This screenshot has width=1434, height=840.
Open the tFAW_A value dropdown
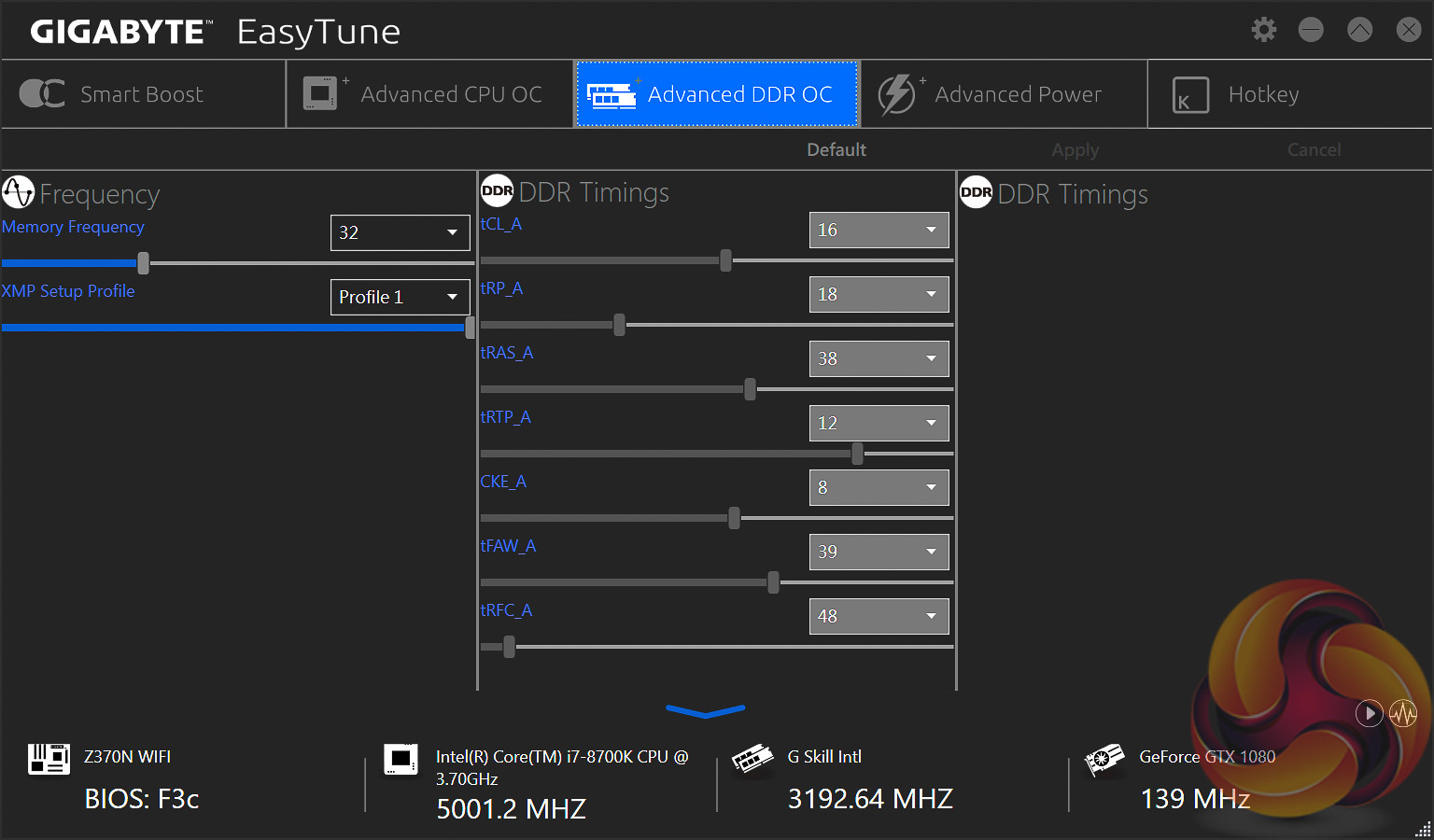click(x=879, y=552)
